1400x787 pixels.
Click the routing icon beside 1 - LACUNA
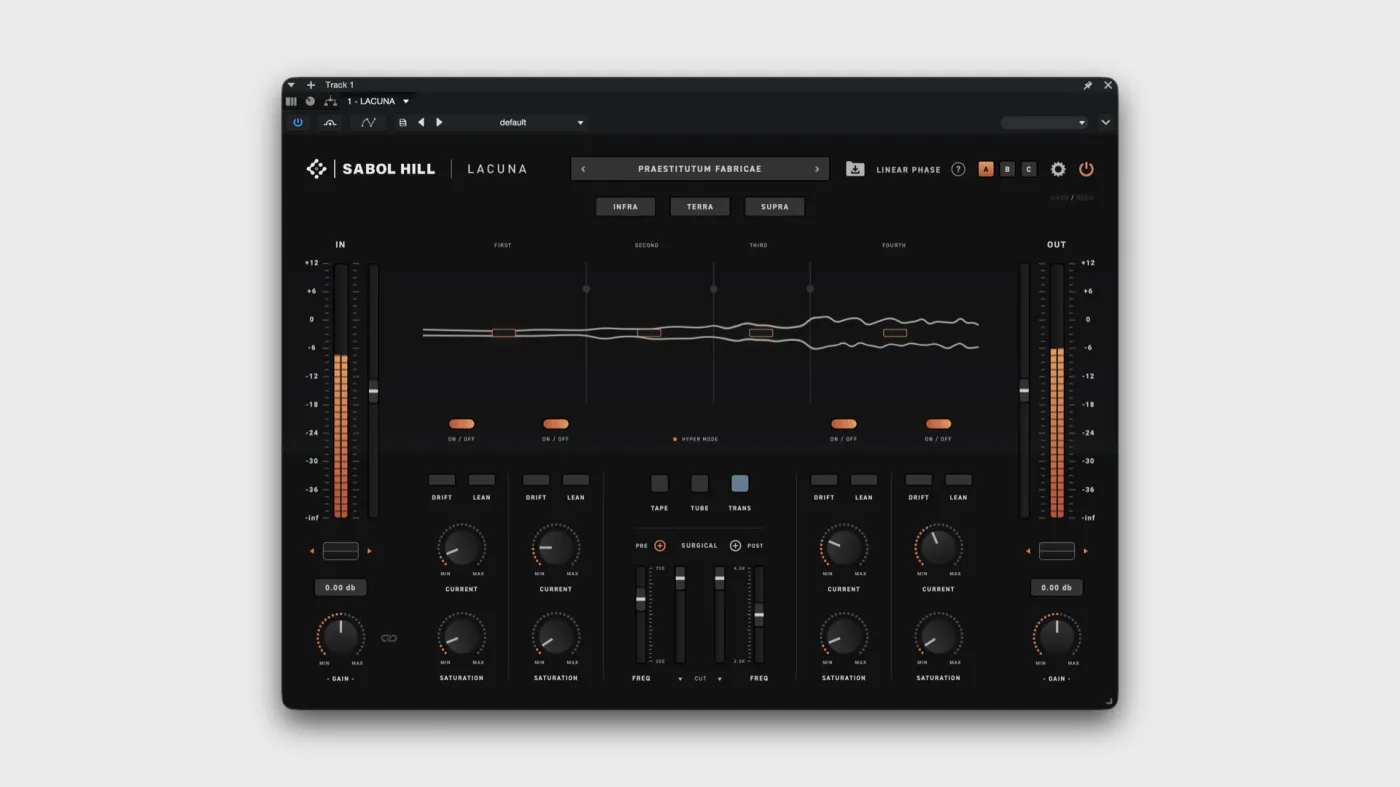click(x=330, y=101)
